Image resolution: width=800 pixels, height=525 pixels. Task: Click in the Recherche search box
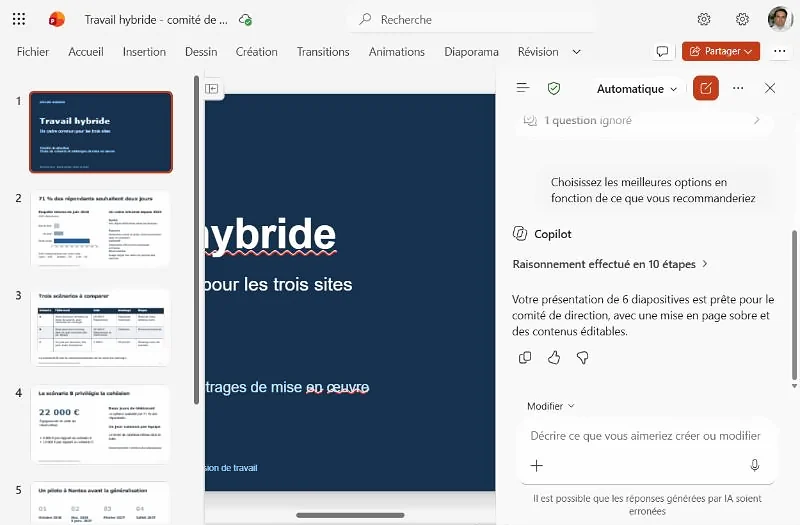[472, 19]
